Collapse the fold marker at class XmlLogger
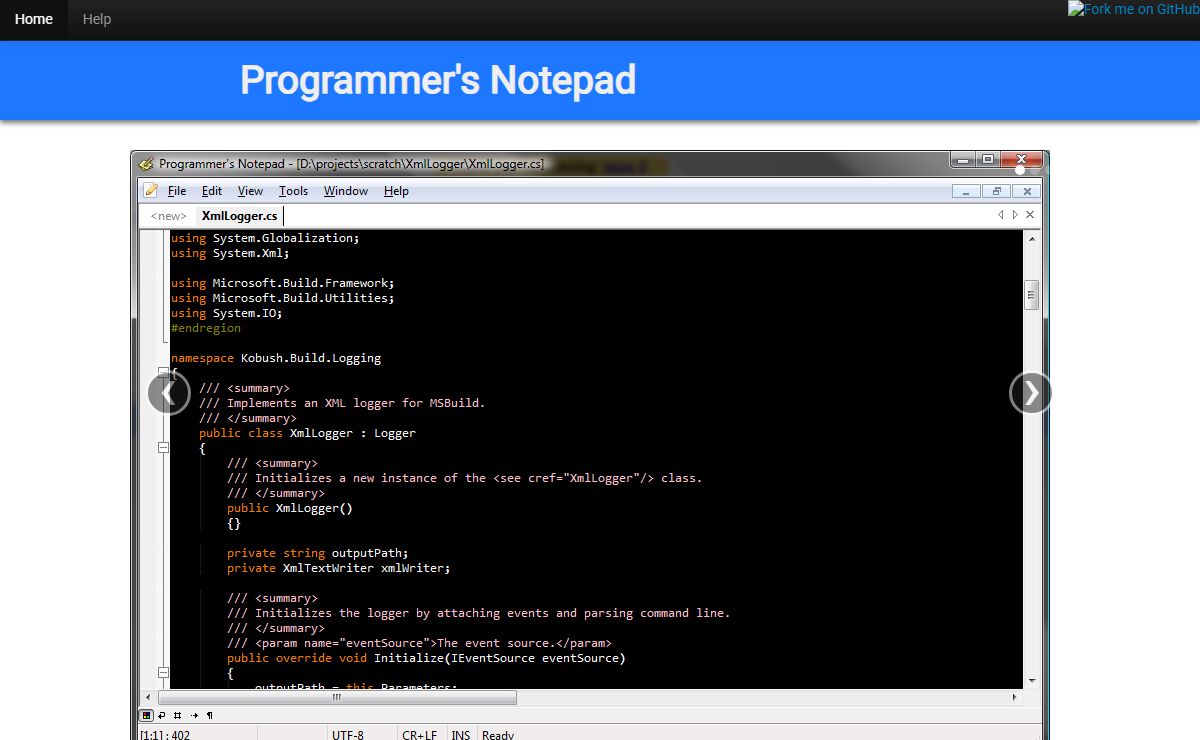 point(163,448)
